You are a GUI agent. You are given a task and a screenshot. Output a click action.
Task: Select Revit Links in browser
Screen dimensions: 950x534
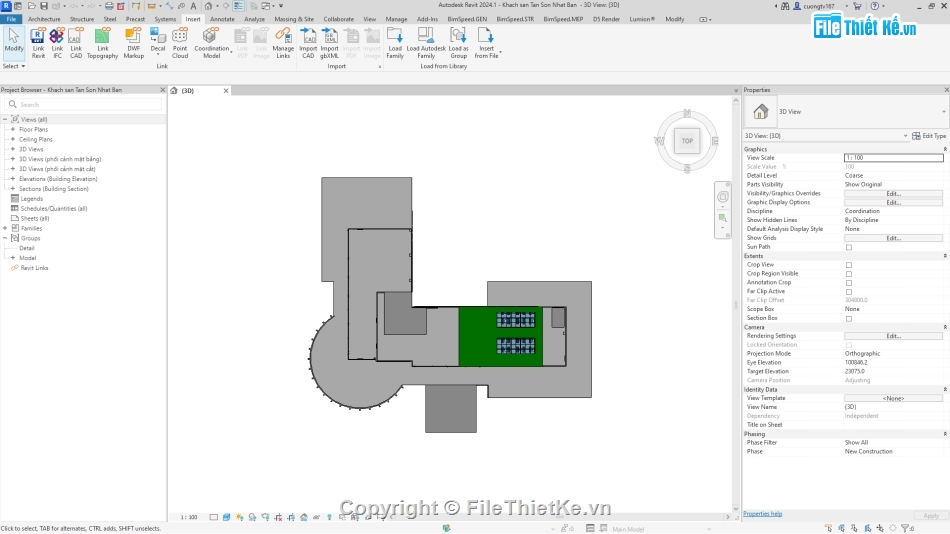pyautogui.click(x=34, y=268)
